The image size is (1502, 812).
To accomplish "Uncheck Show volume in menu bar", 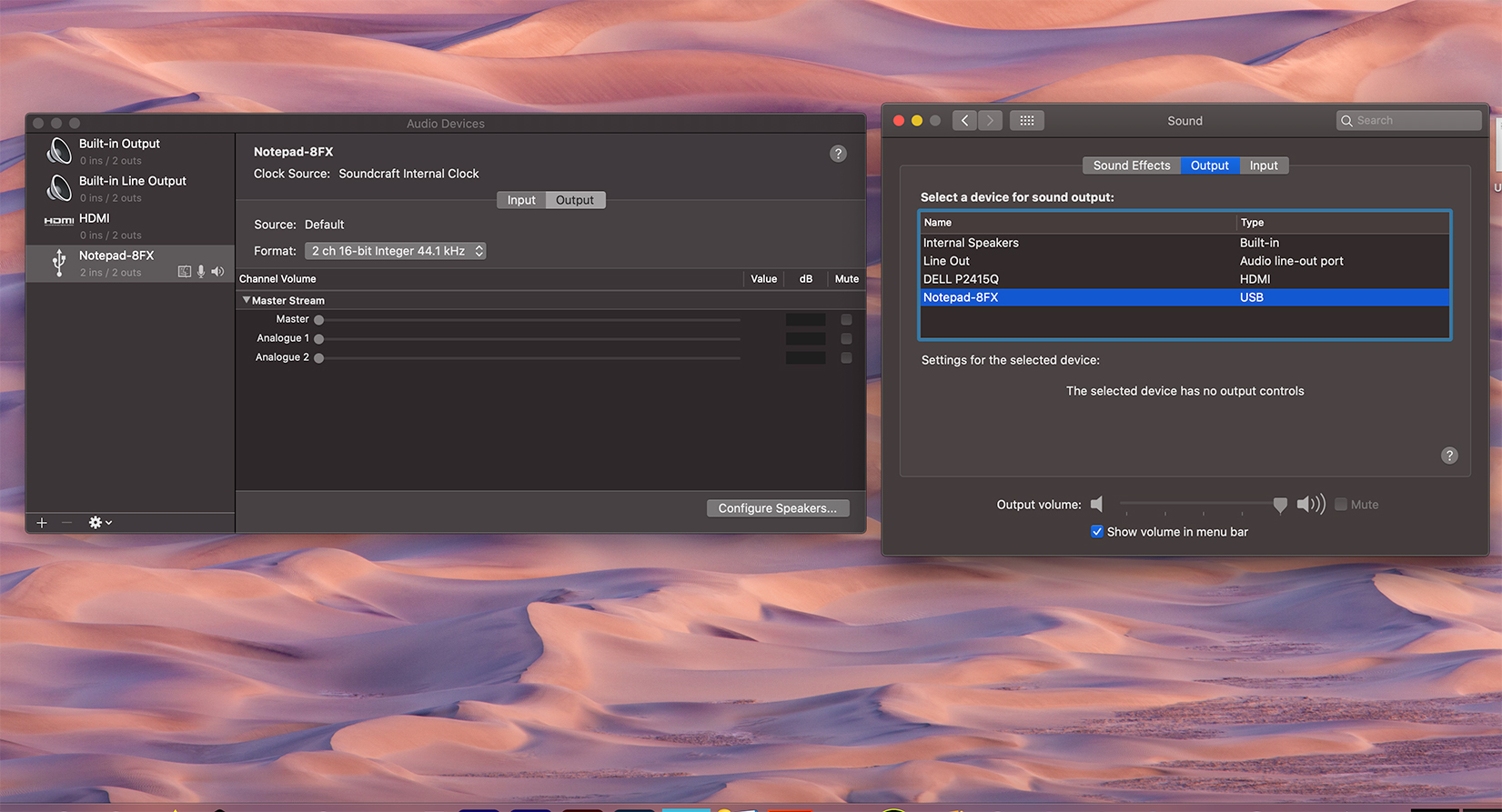I will coord(1097,532).
